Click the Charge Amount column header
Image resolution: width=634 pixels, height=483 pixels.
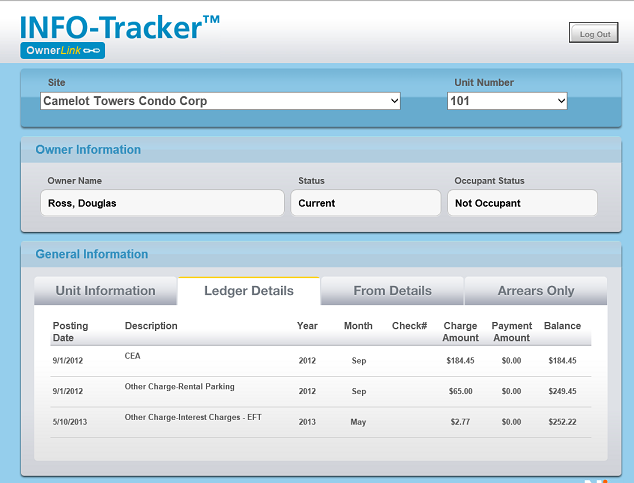460,332
